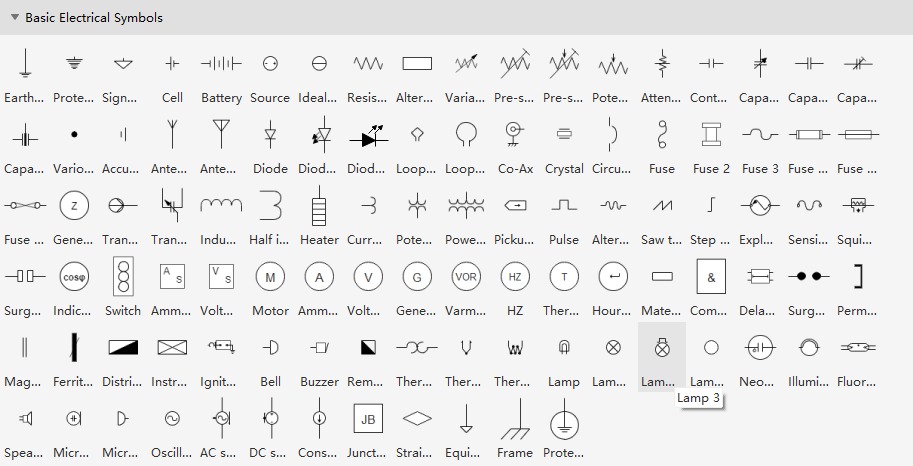
Task: Pick the Equipotential symbol
Action: pos(466,418)
